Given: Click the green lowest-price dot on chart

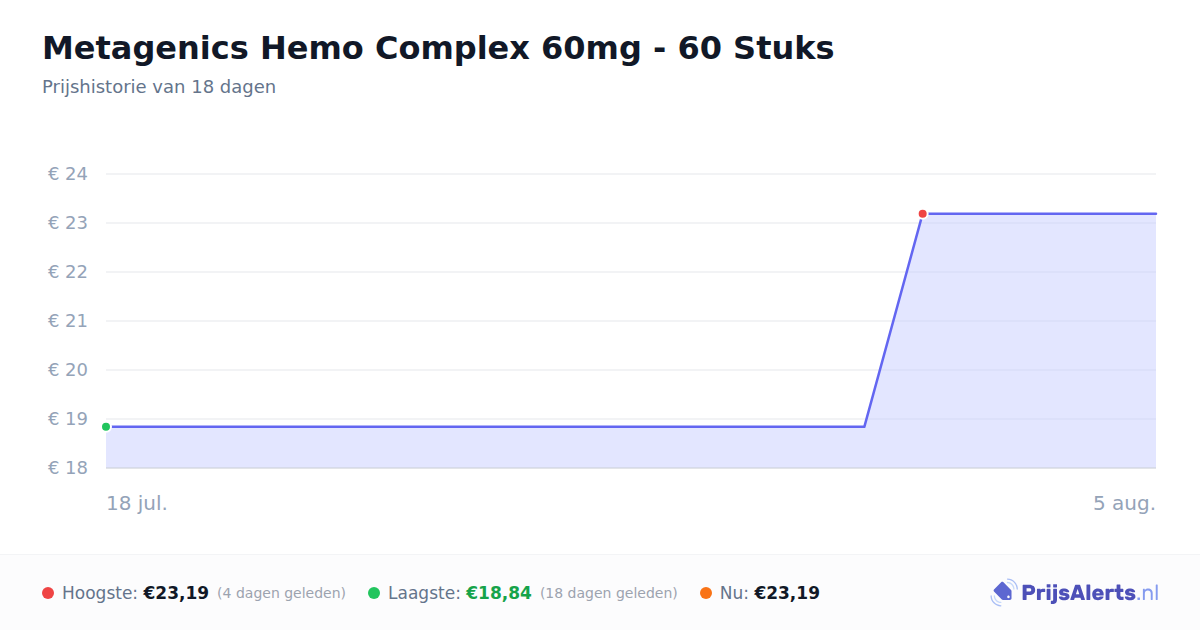Looking at the screenshot, I should (x=106, y=427).
